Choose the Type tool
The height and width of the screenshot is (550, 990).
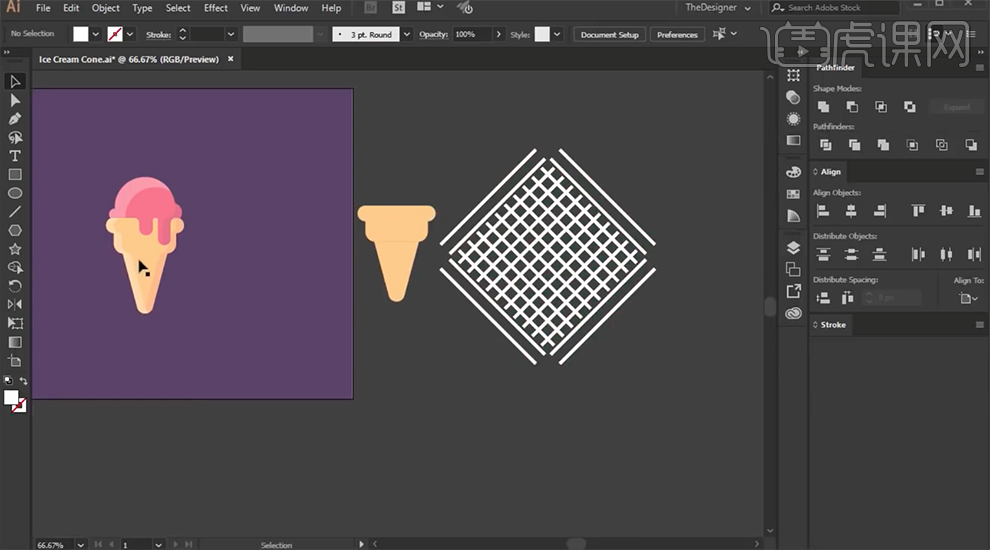tap(15, 156)
